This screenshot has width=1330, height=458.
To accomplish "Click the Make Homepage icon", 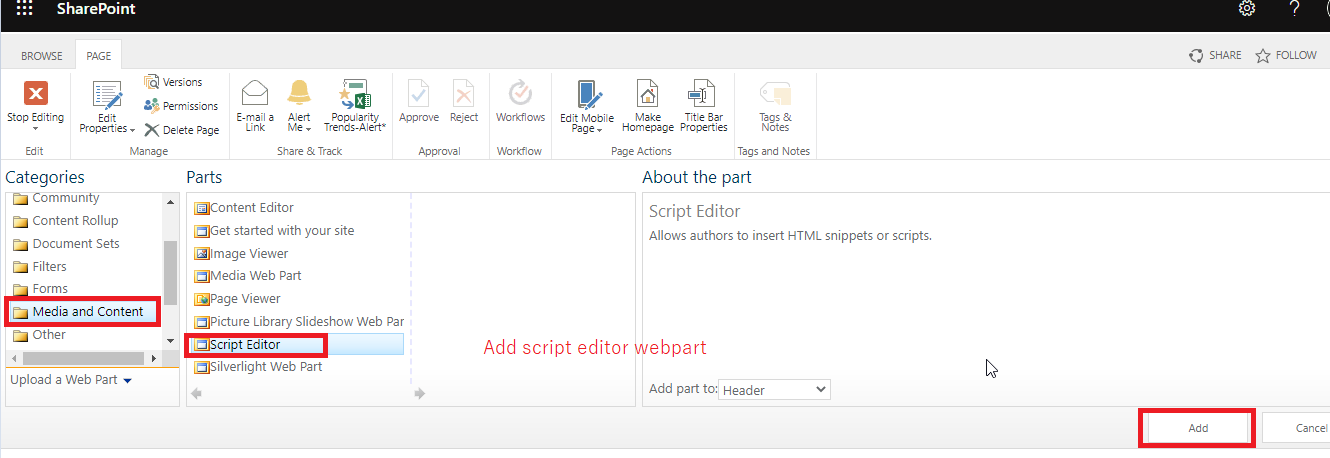I will click(x=648, y=94).
